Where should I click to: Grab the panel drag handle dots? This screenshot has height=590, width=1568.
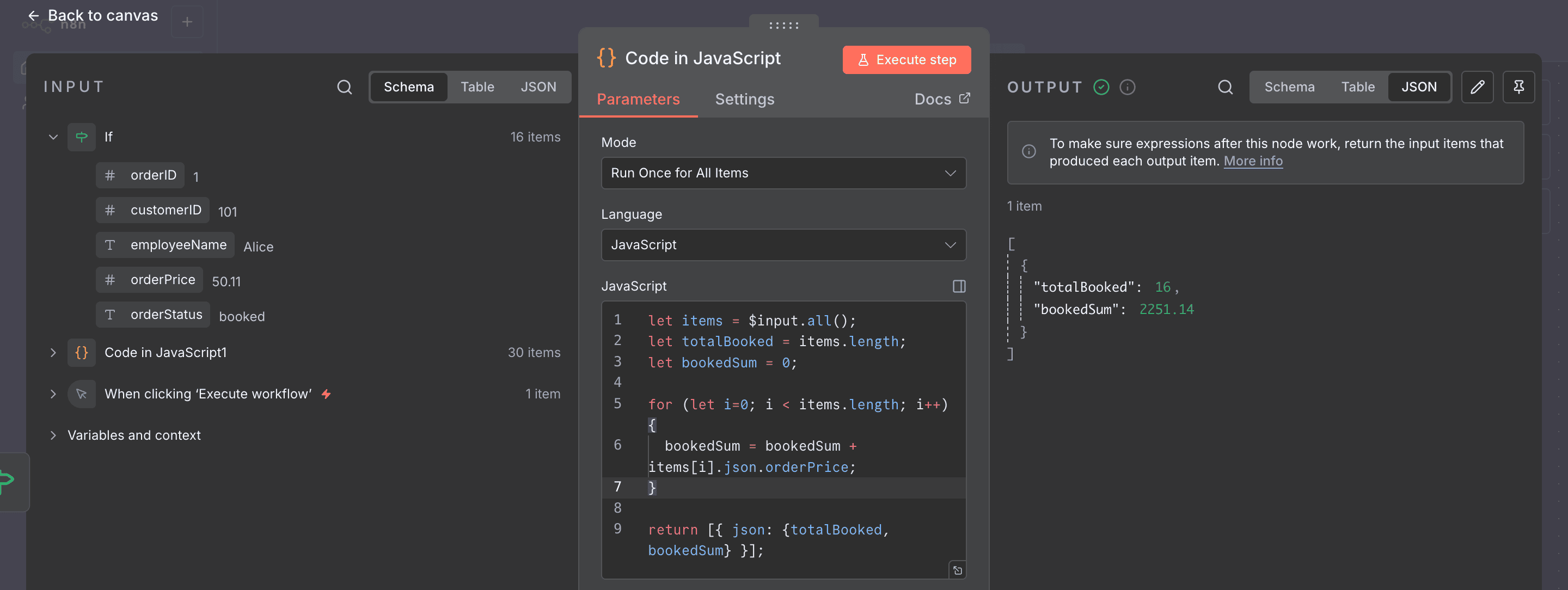click(x=783, y=25)
